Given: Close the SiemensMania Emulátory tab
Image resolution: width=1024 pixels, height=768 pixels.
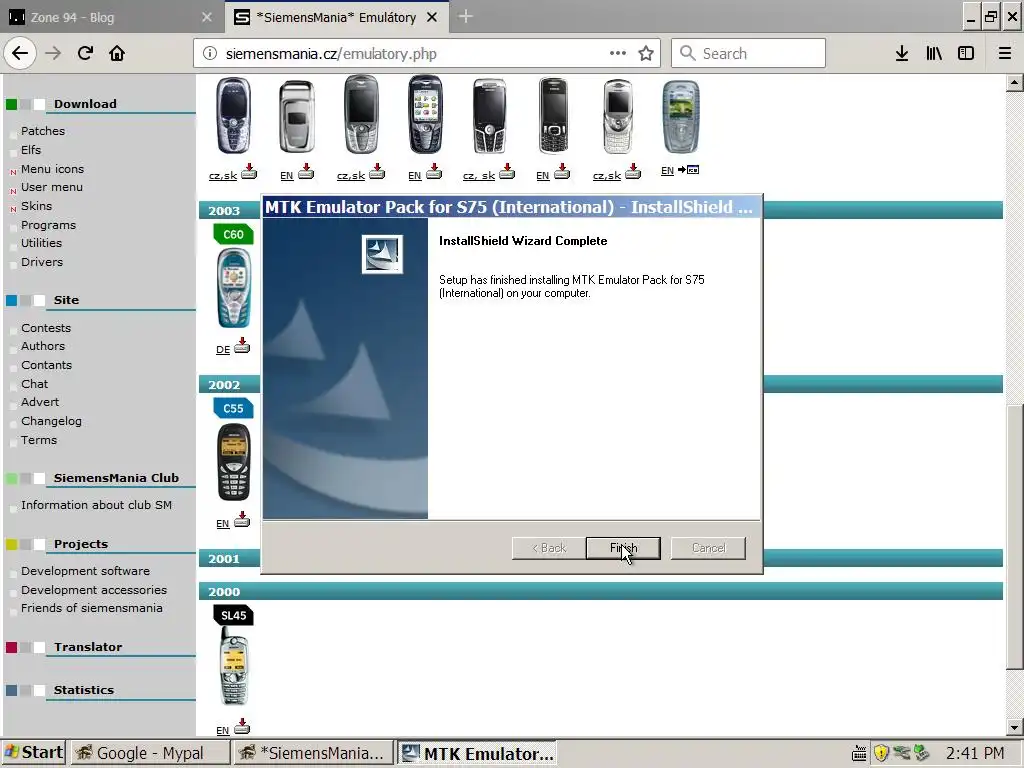Looking at the screenshot, I should [x=432, y=17].
